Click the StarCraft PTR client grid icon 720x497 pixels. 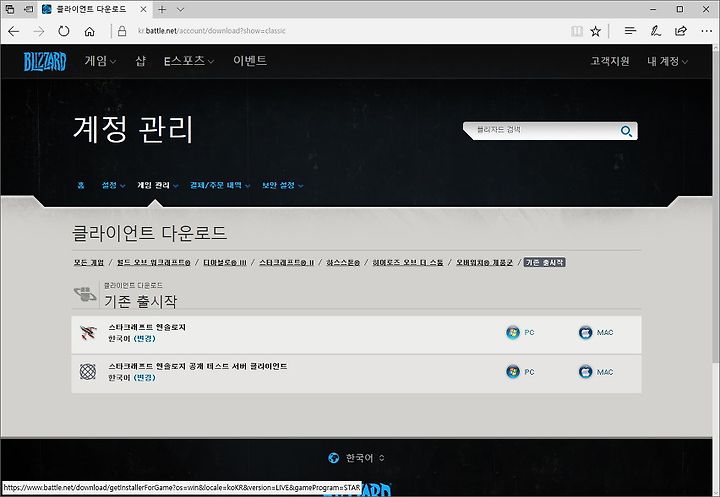pos(88,372)
